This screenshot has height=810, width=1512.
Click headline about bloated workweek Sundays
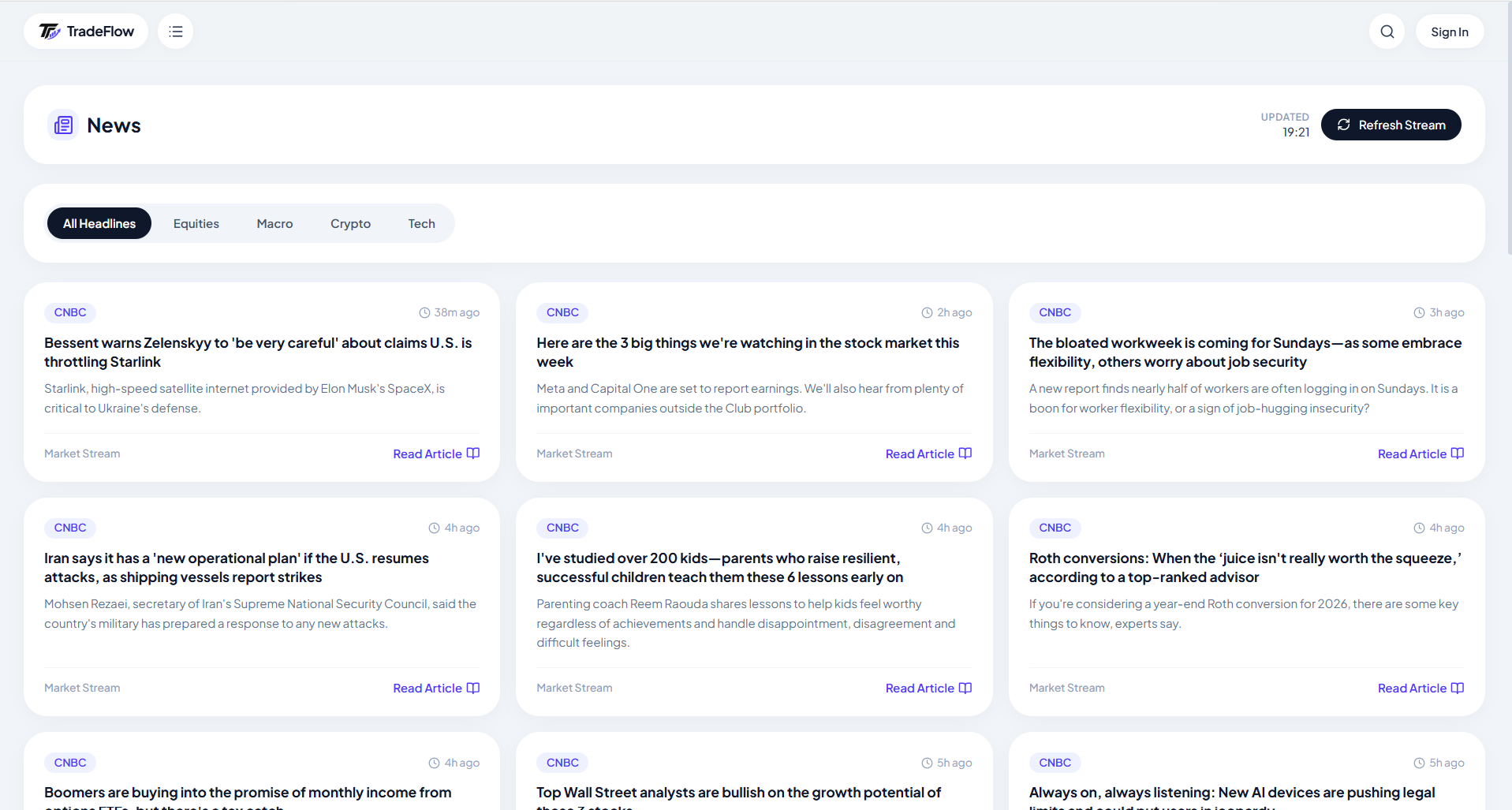(1245, 353)
